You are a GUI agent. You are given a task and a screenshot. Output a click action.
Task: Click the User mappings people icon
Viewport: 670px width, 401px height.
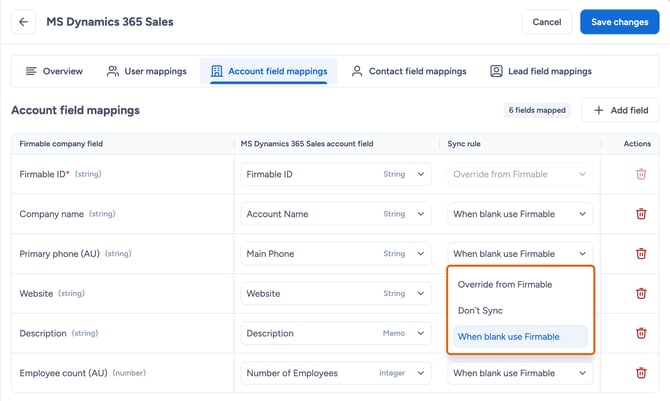tap(112, 71)
